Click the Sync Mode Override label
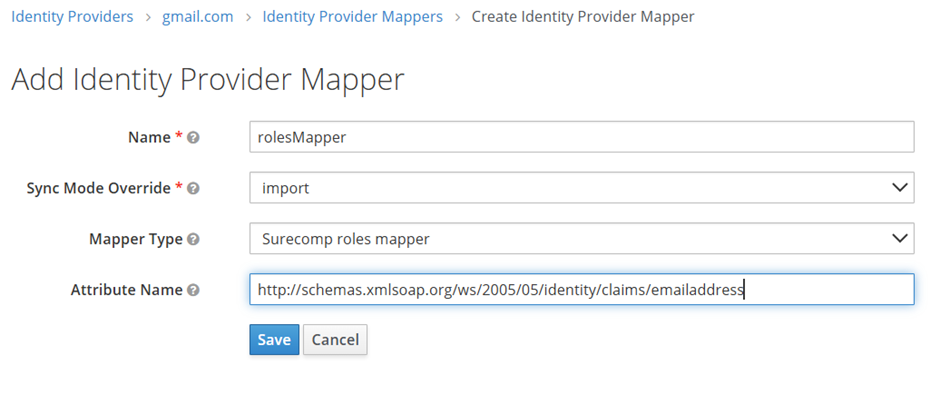 click(x=98, y=188)
